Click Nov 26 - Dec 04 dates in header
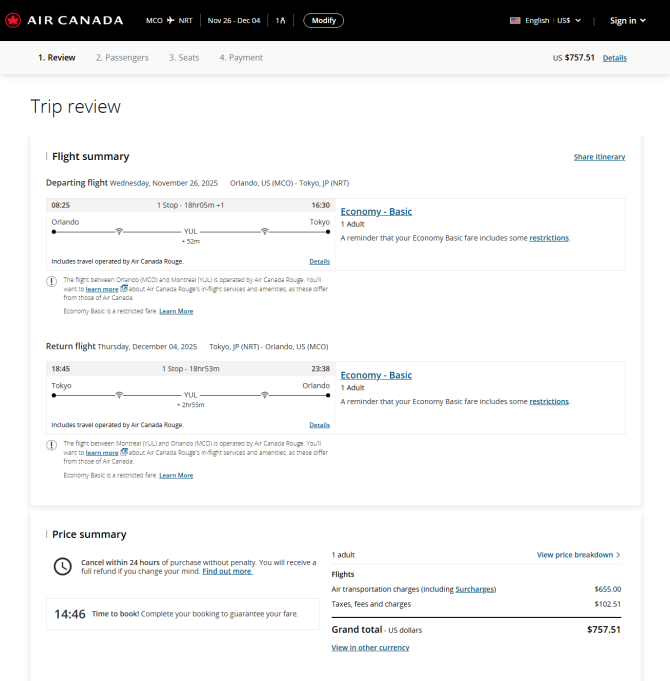The height and width of the screenshot is (681, 670). [x=234, y=20]
